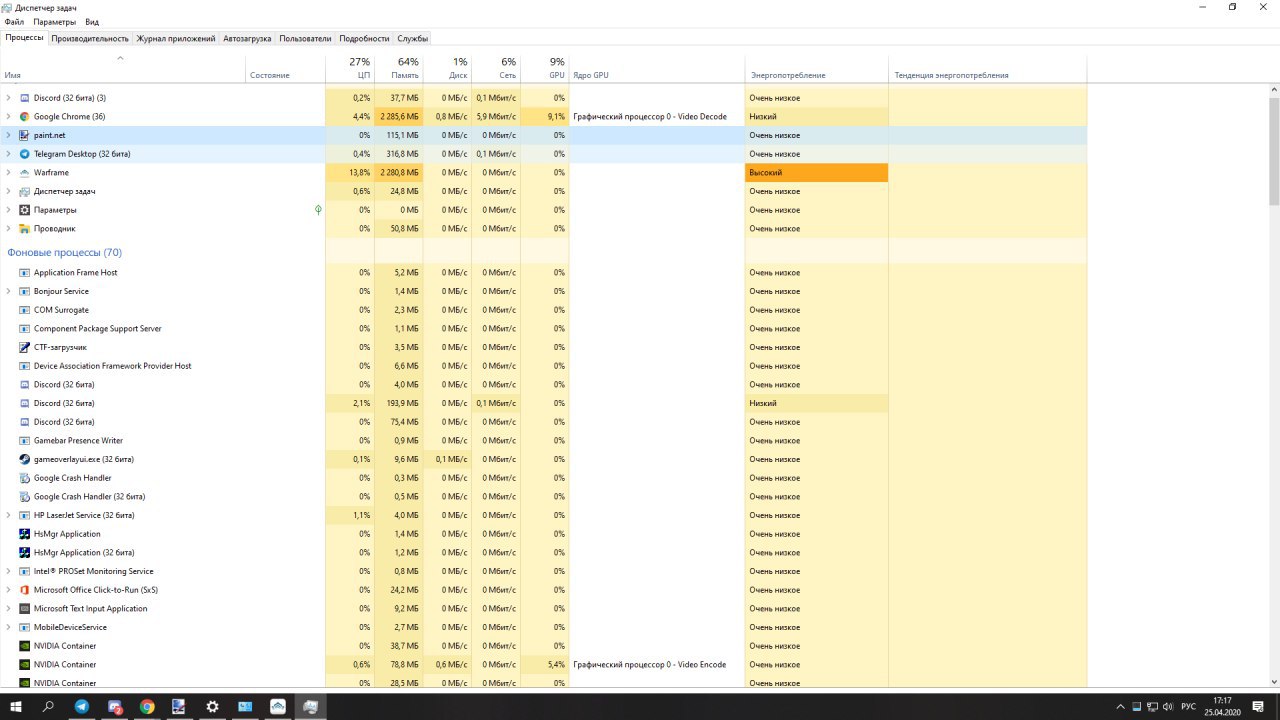Image resolution: width=1280 pixels, height=720 pixels.
Task: Sort by the Сеть column header
Action: click(496, 68)
